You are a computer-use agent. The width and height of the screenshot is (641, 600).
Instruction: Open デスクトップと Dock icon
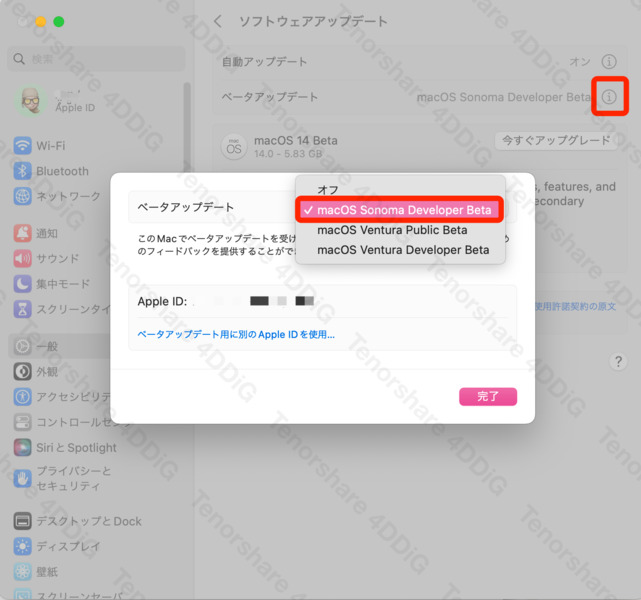pos(22,521)
